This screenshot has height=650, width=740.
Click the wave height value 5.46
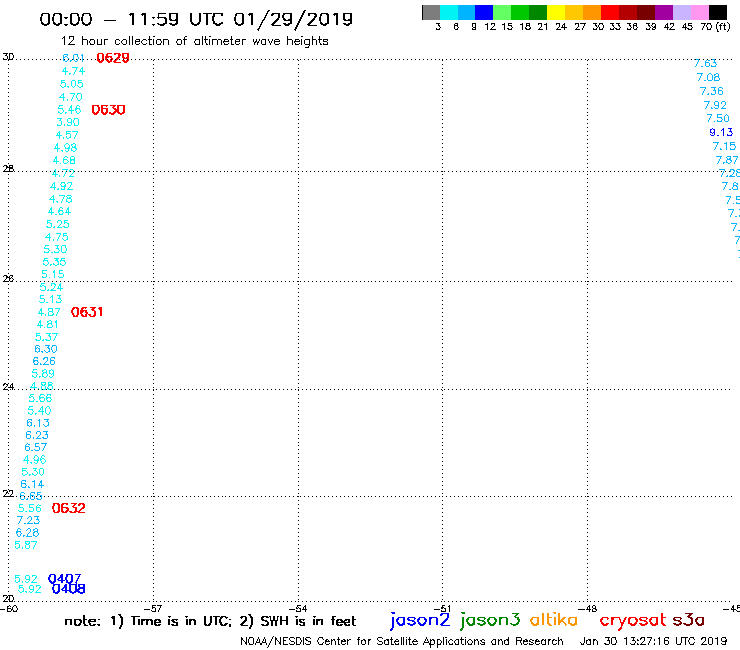pos(69,110)
